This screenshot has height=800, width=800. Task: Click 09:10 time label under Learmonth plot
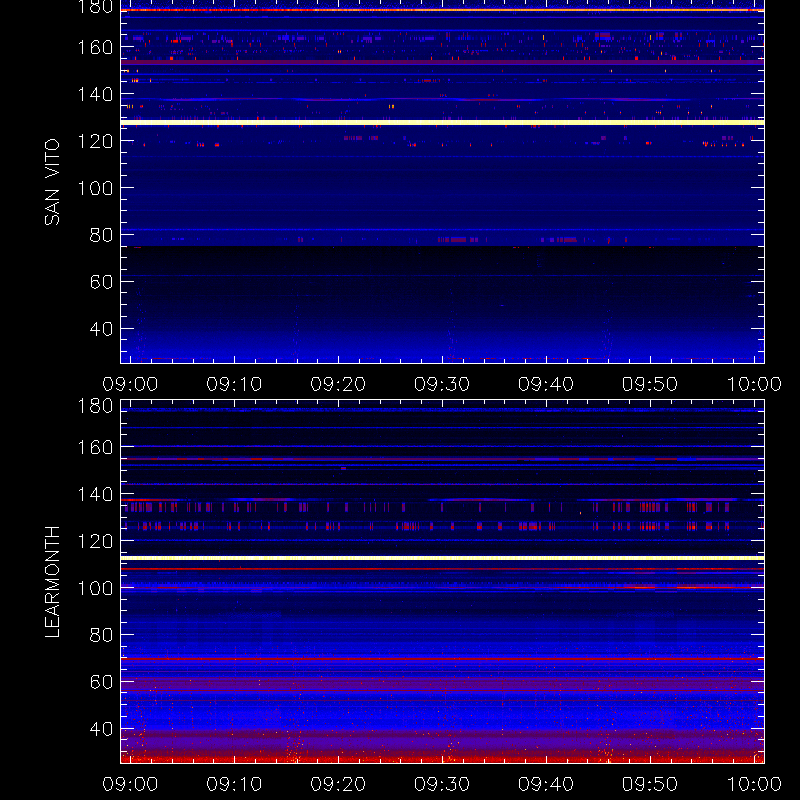(x=234, y=784)
